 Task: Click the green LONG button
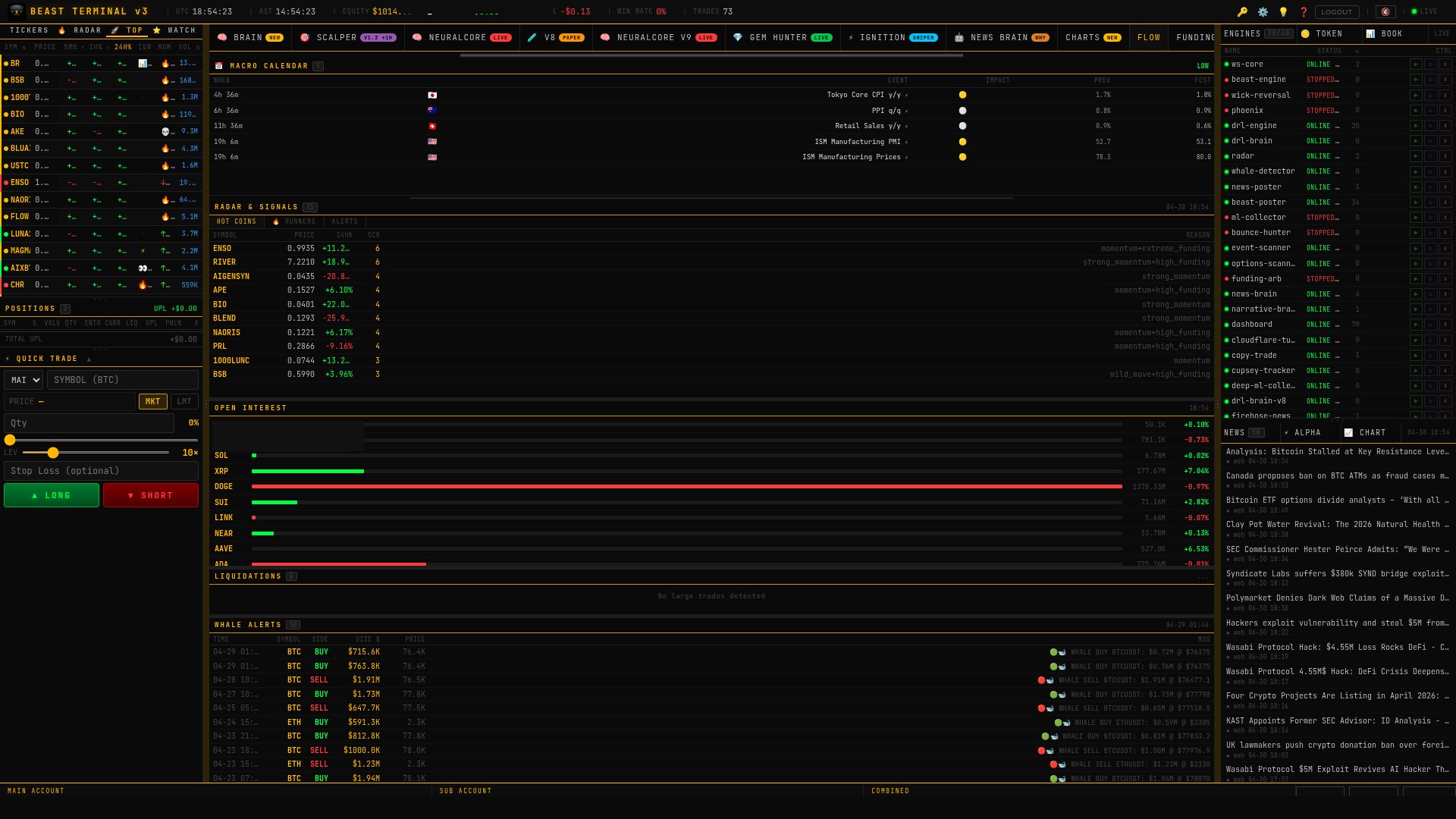click(x=52, y=495)
